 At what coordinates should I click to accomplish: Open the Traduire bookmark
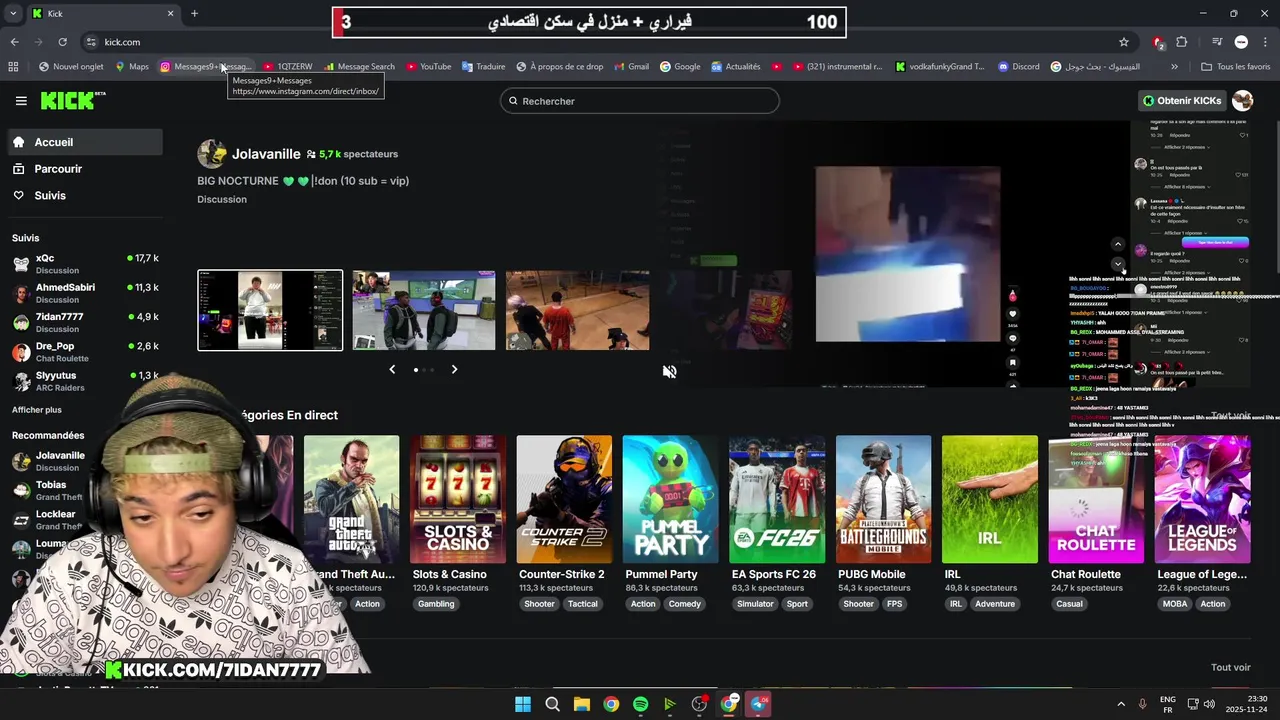[483, 67]
